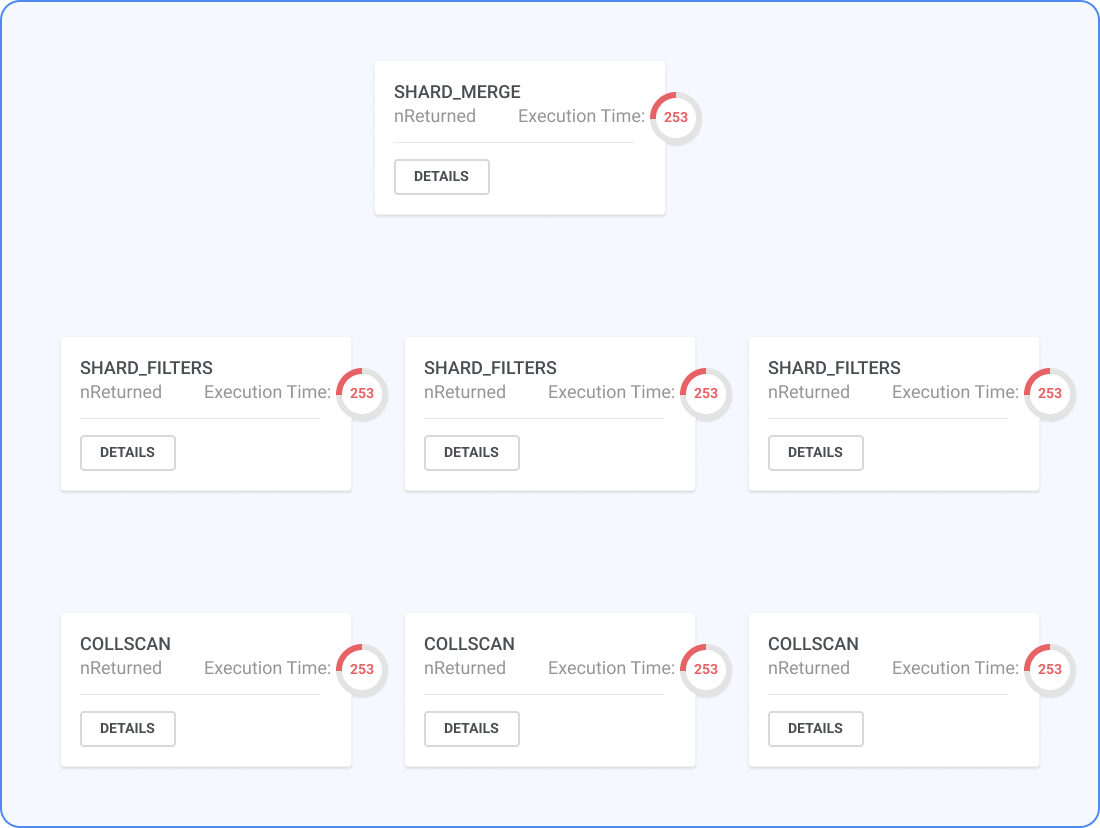
Task: Select the middle SHARD_FILTERS stage title
Action: pos(490,368)
